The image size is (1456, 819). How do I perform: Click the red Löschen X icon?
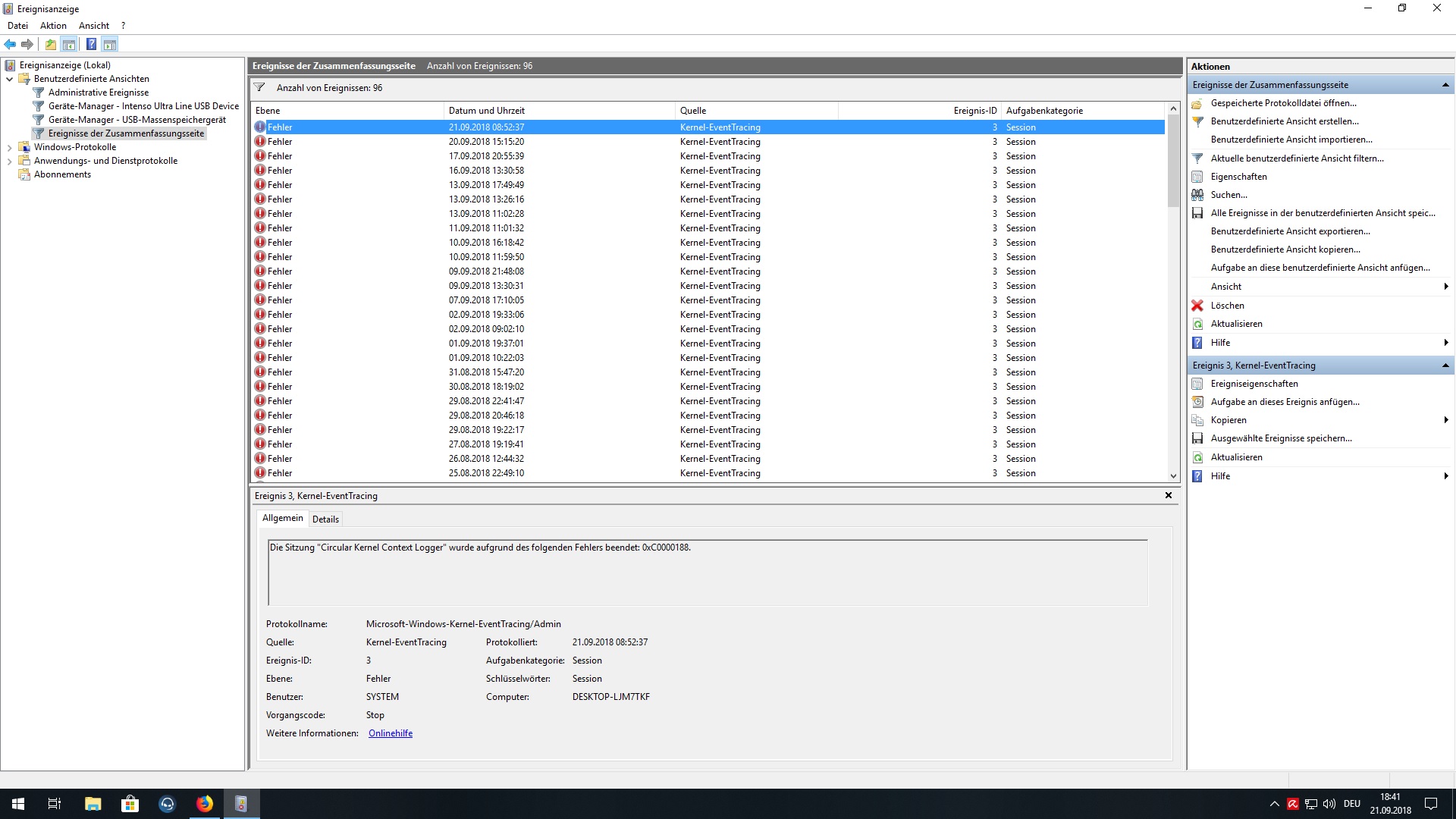(1197, 306)
